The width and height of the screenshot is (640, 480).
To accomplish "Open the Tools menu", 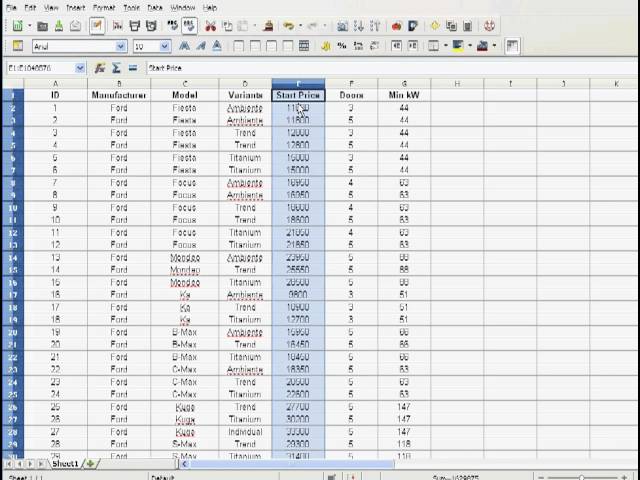I will coord(131,8).
